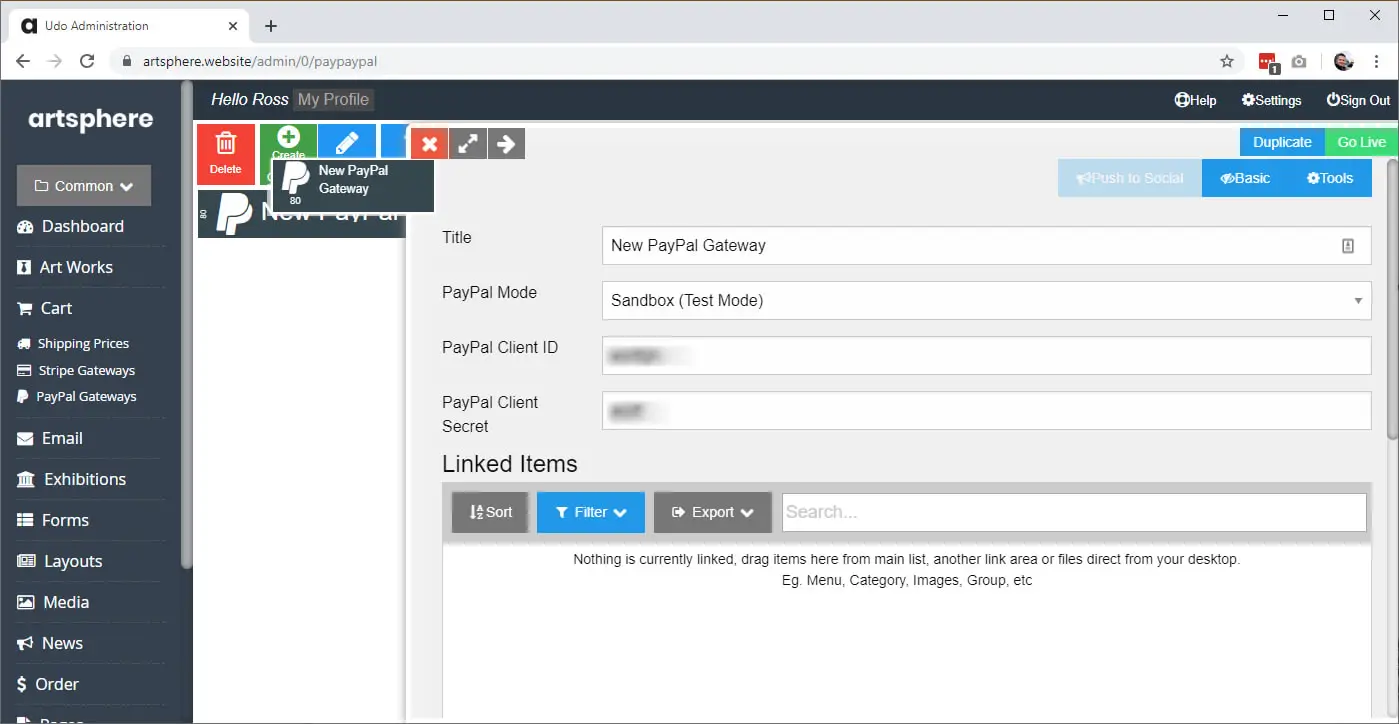1399x724 pixels.
Task: Open the Media section in sidebar
Action: pos(64,602)
